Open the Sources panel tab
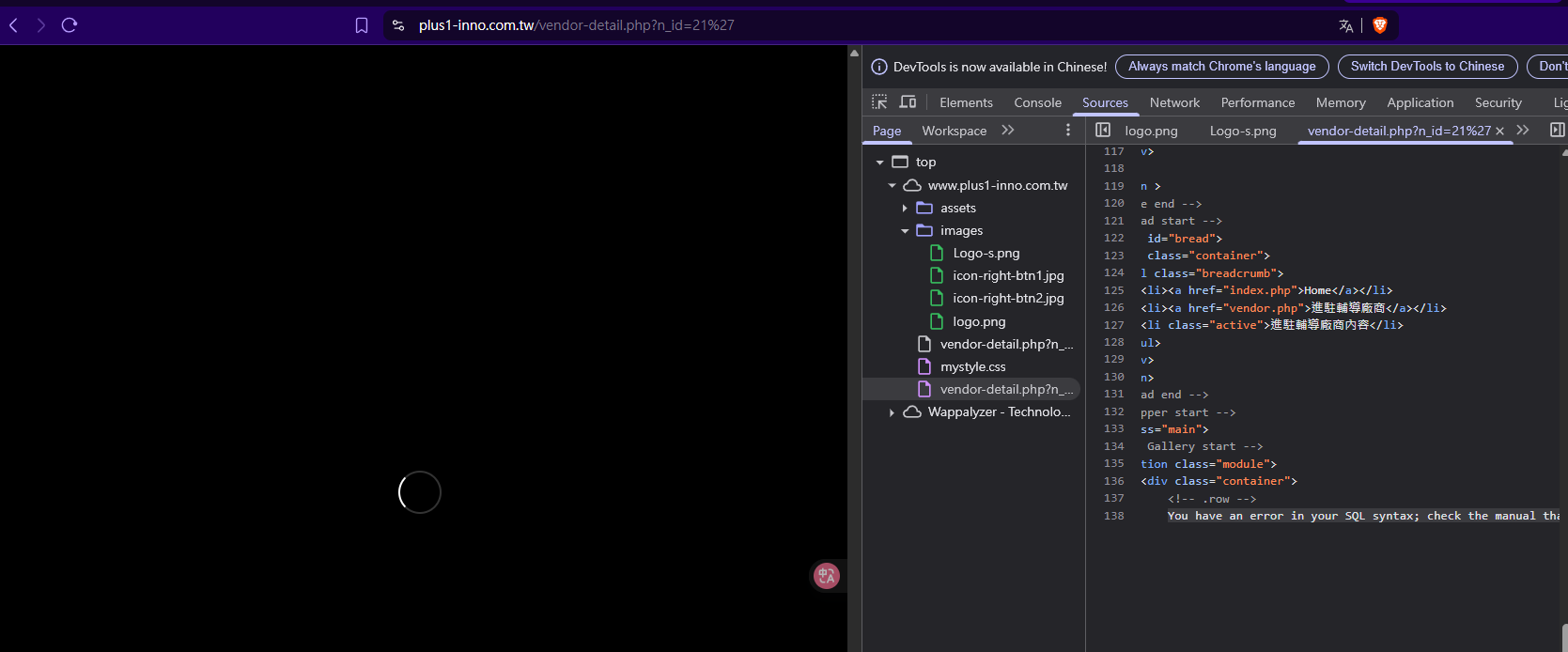Viewport: 1568px width, 652px height. 1105,102
